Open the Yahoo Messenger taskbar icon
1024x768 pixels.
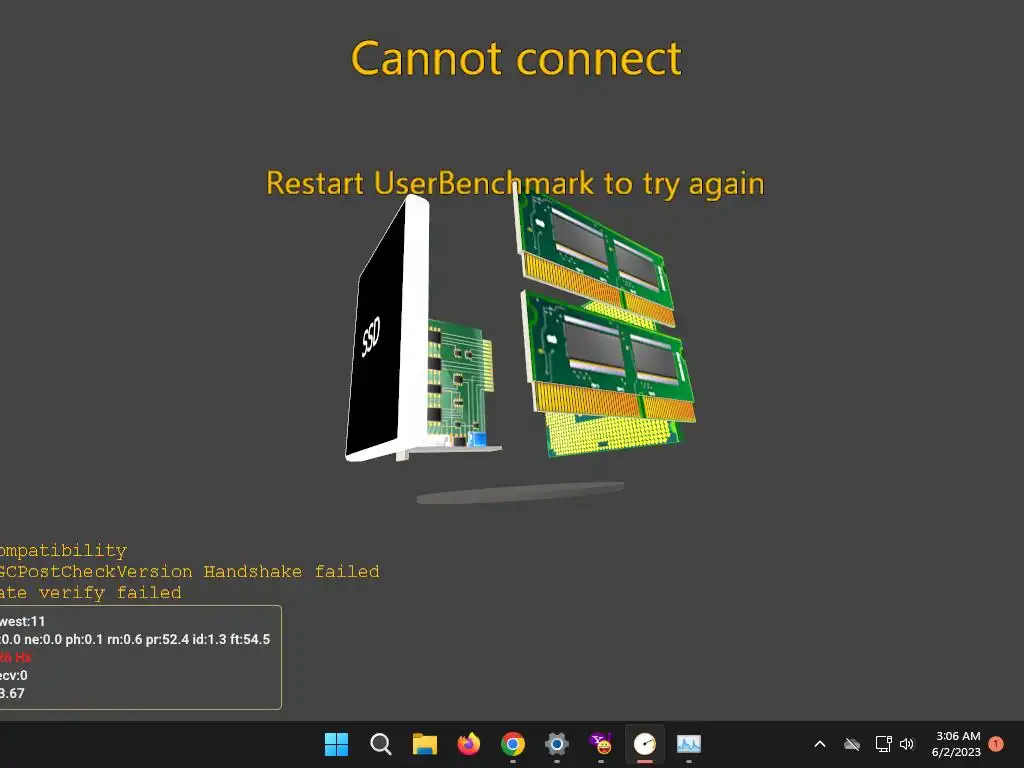(601, 744)
